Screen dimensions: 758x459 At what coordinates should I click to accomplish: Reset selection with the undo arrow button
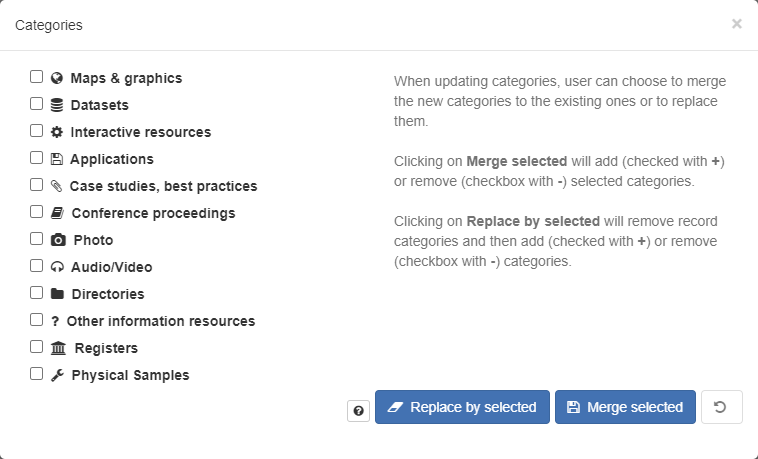721,407
